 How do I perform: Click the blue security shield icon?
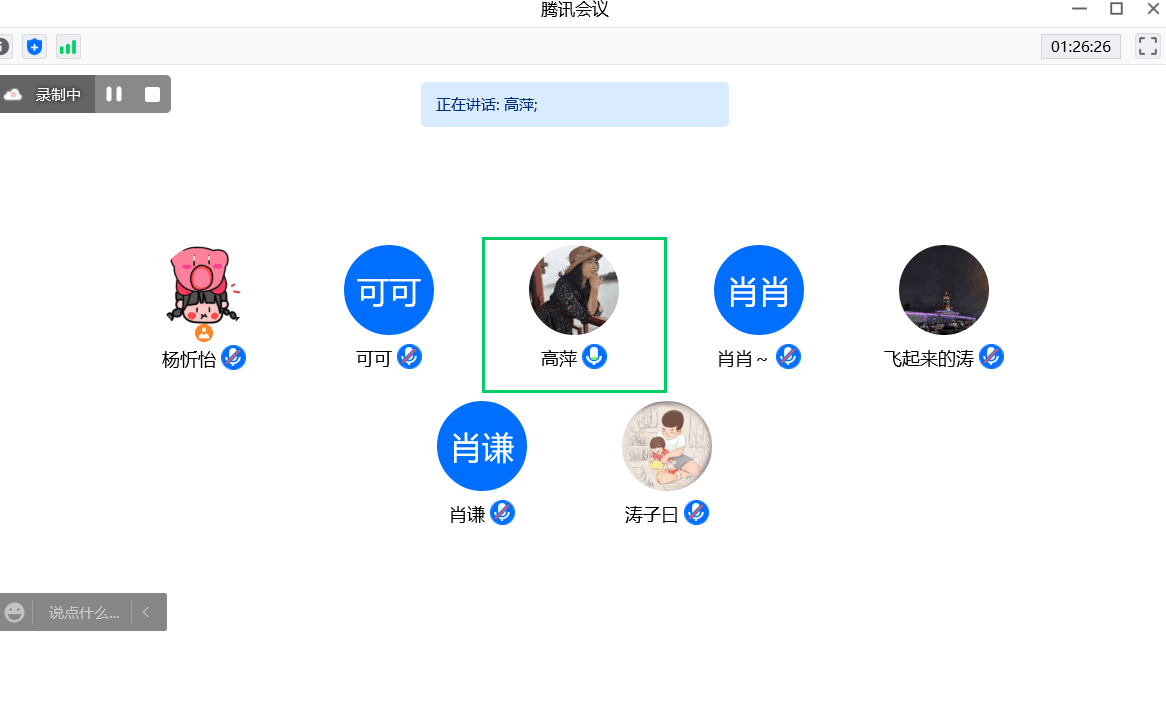point(34,47)
